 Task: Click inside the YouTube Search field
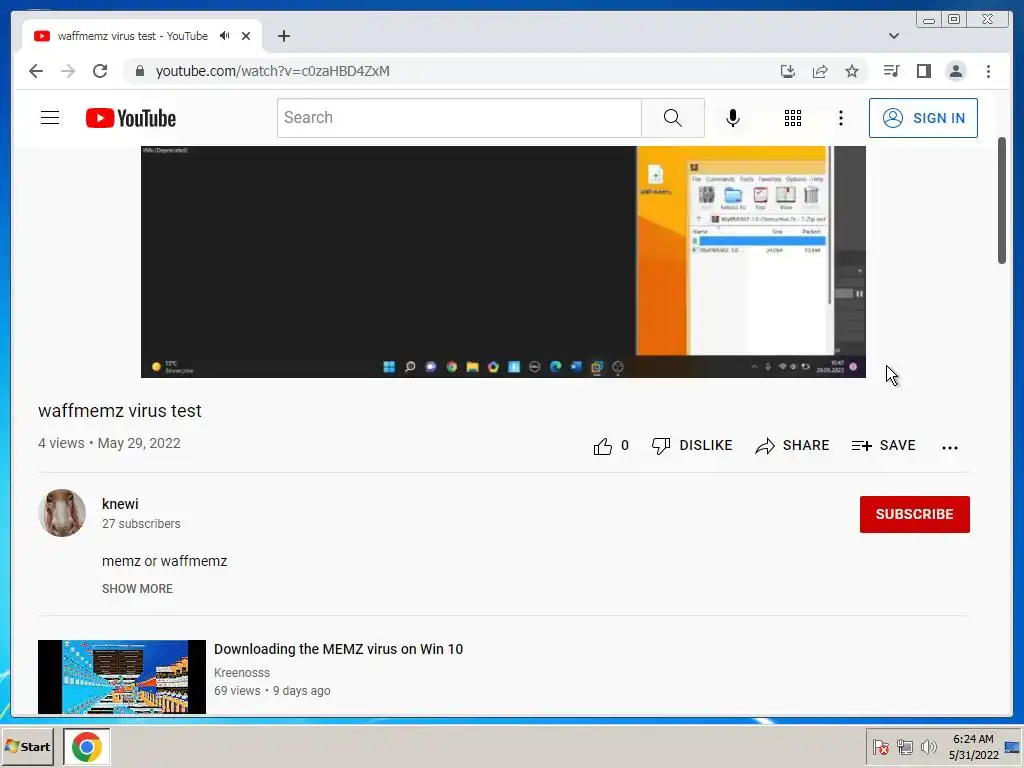[459, 118]
